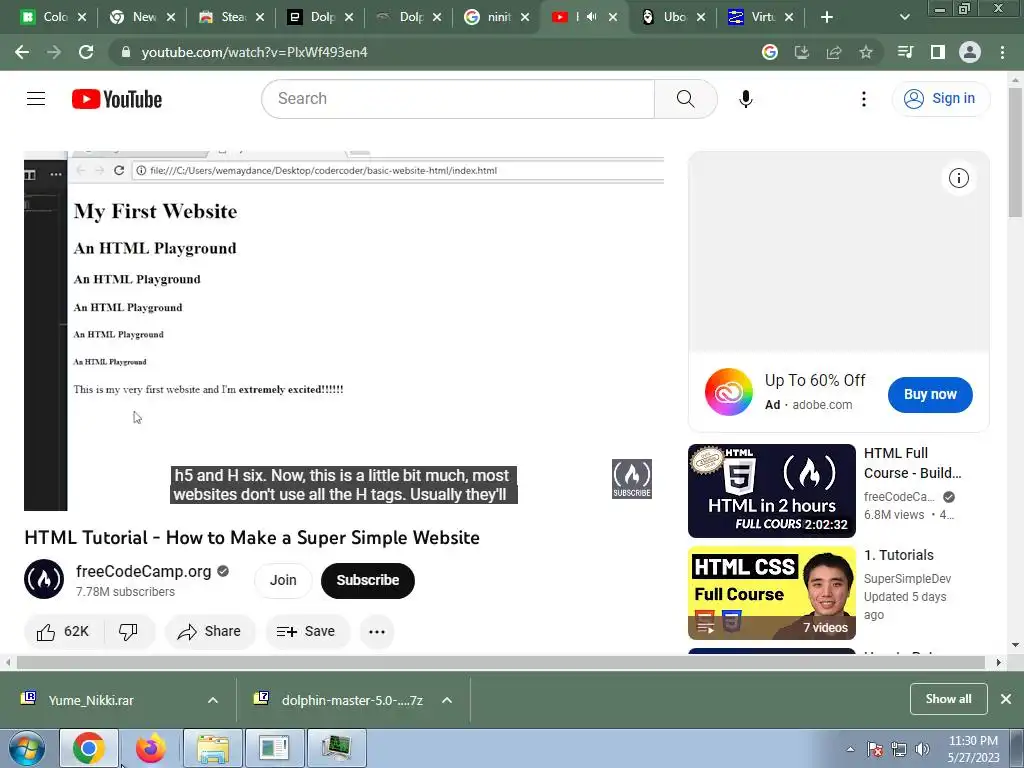Open Chrome profile avatar
The height and width of the screenshot is (768, 1024).
[x=970, y=52]
